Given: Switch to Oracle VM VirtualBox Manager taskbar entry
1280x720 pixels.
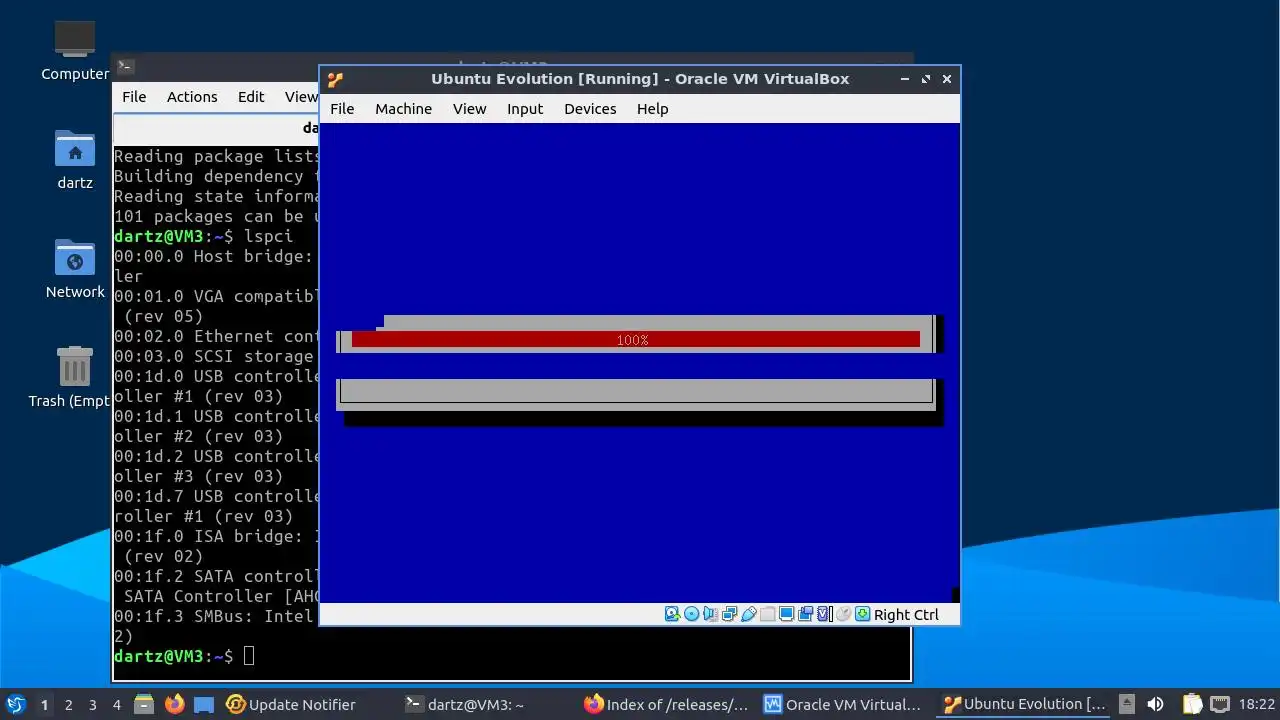Looking at the screenshot, I should coord(843,704).
